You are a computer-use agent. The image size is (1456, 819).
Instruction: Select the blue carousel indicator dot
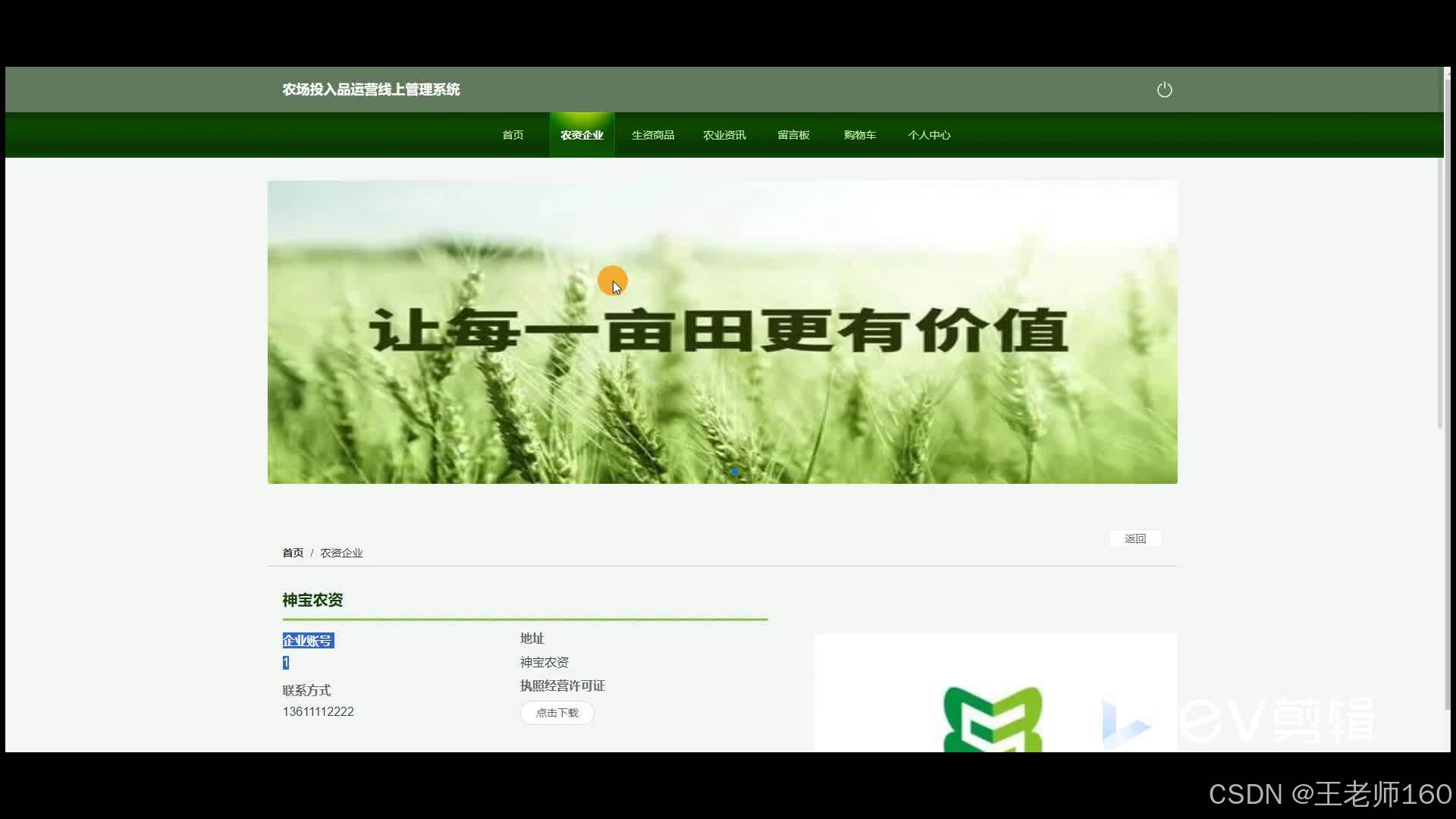tap(734, 472)
